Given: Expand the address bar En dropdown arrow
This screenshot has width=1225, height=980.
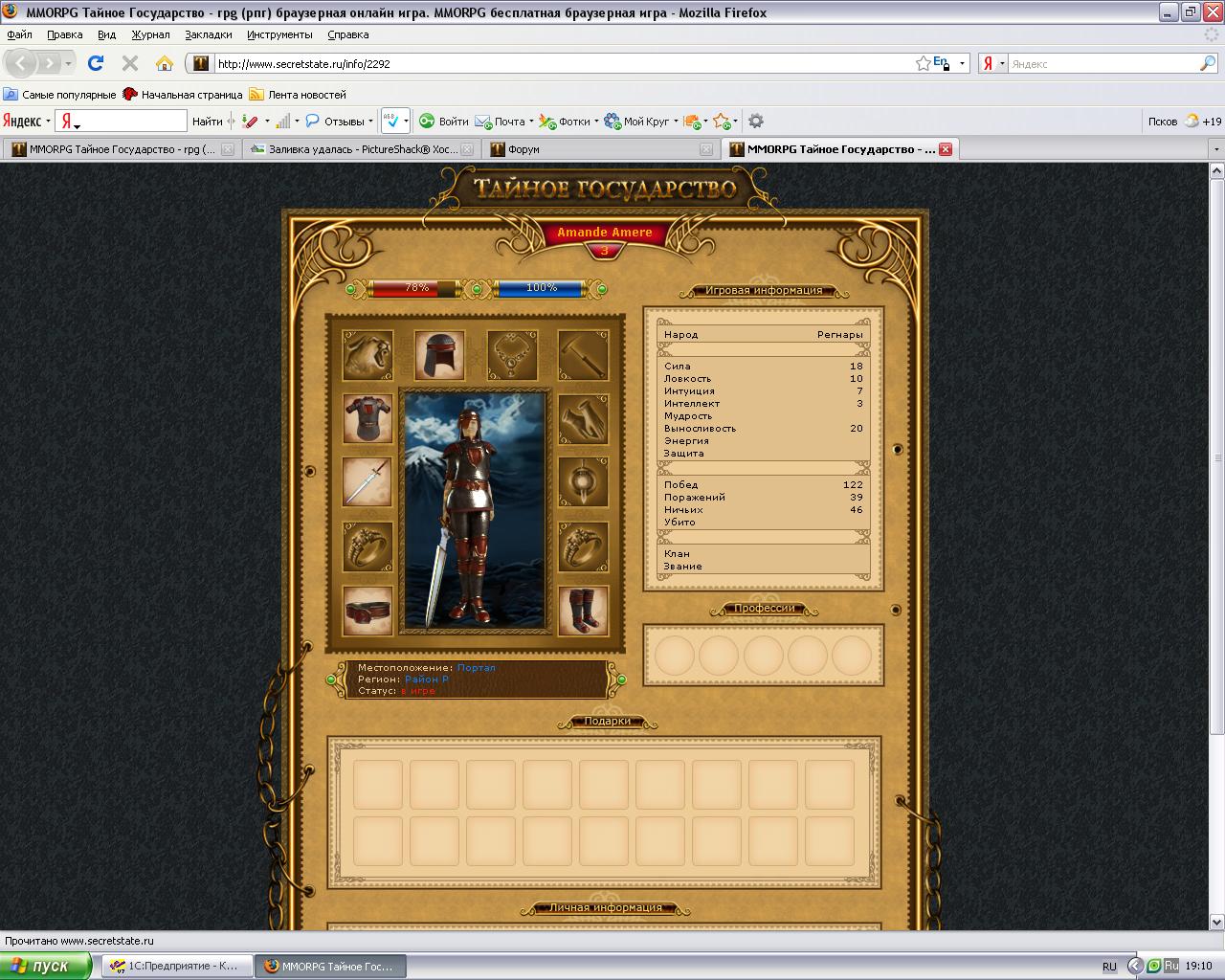Looking at the screenshot, I should (x=962, y=63).
